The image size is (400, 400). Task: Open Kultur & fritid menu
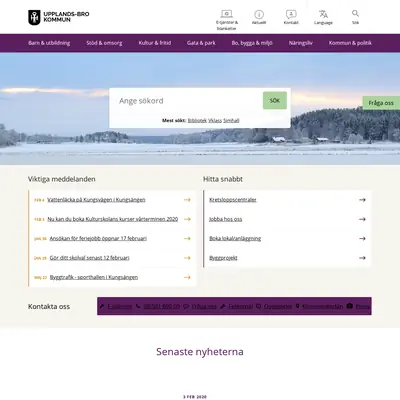pos(155,43)
